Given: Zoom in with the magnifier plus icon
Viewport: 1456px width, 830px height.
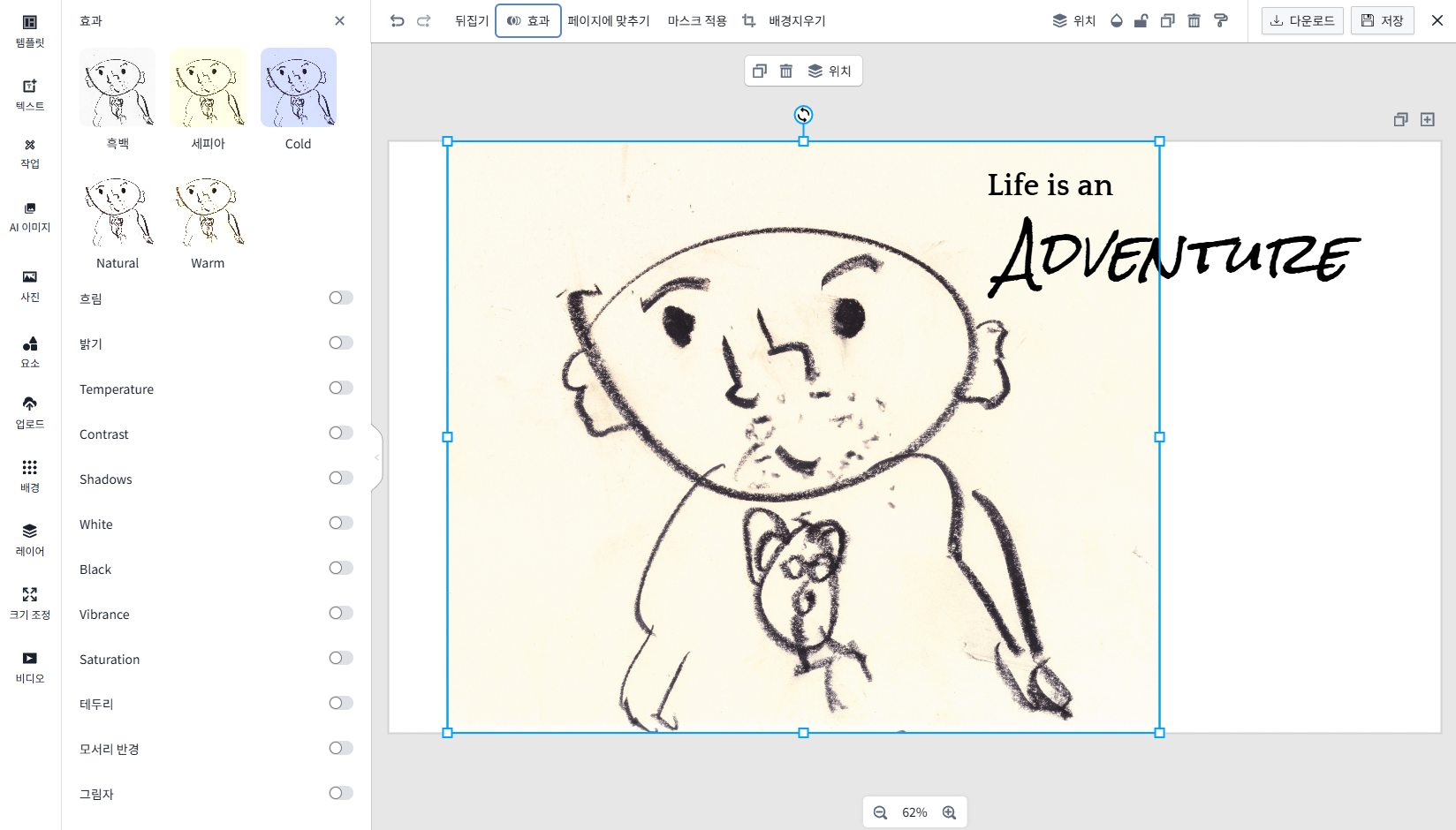Looking at the screenshot, I should 950,812.
